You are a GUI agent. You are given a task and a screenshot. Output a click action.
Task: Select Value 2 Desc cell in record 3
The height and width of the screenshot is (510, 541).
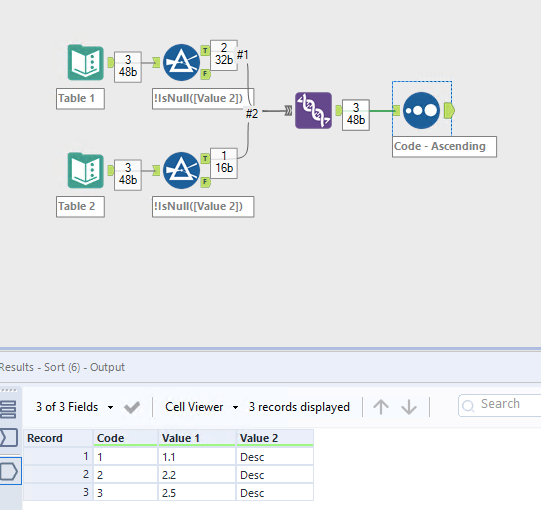(x=275, y=493)
